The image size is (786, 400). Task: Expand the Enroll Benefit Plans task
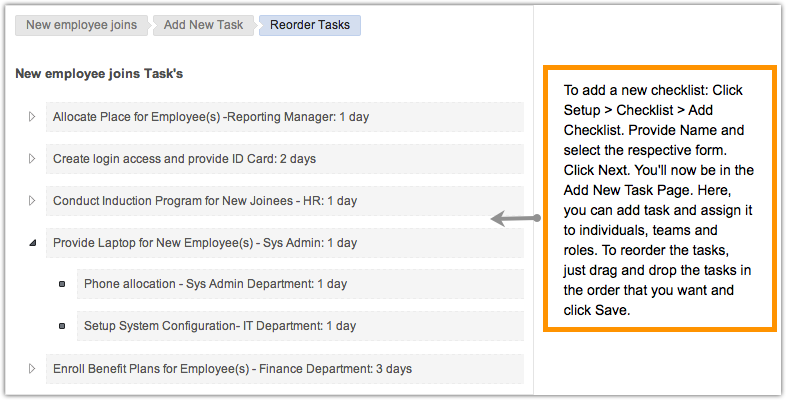point(32,369)
